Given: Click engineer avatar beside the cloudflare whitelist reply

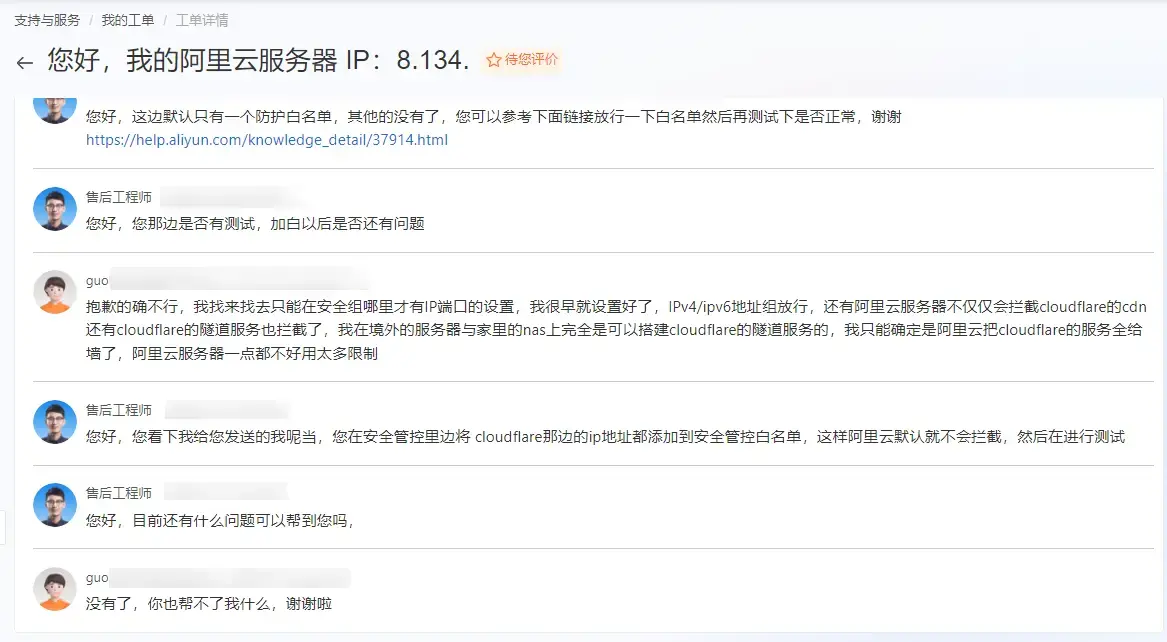Looking at the screenshot, I should (x=54, y=422).
